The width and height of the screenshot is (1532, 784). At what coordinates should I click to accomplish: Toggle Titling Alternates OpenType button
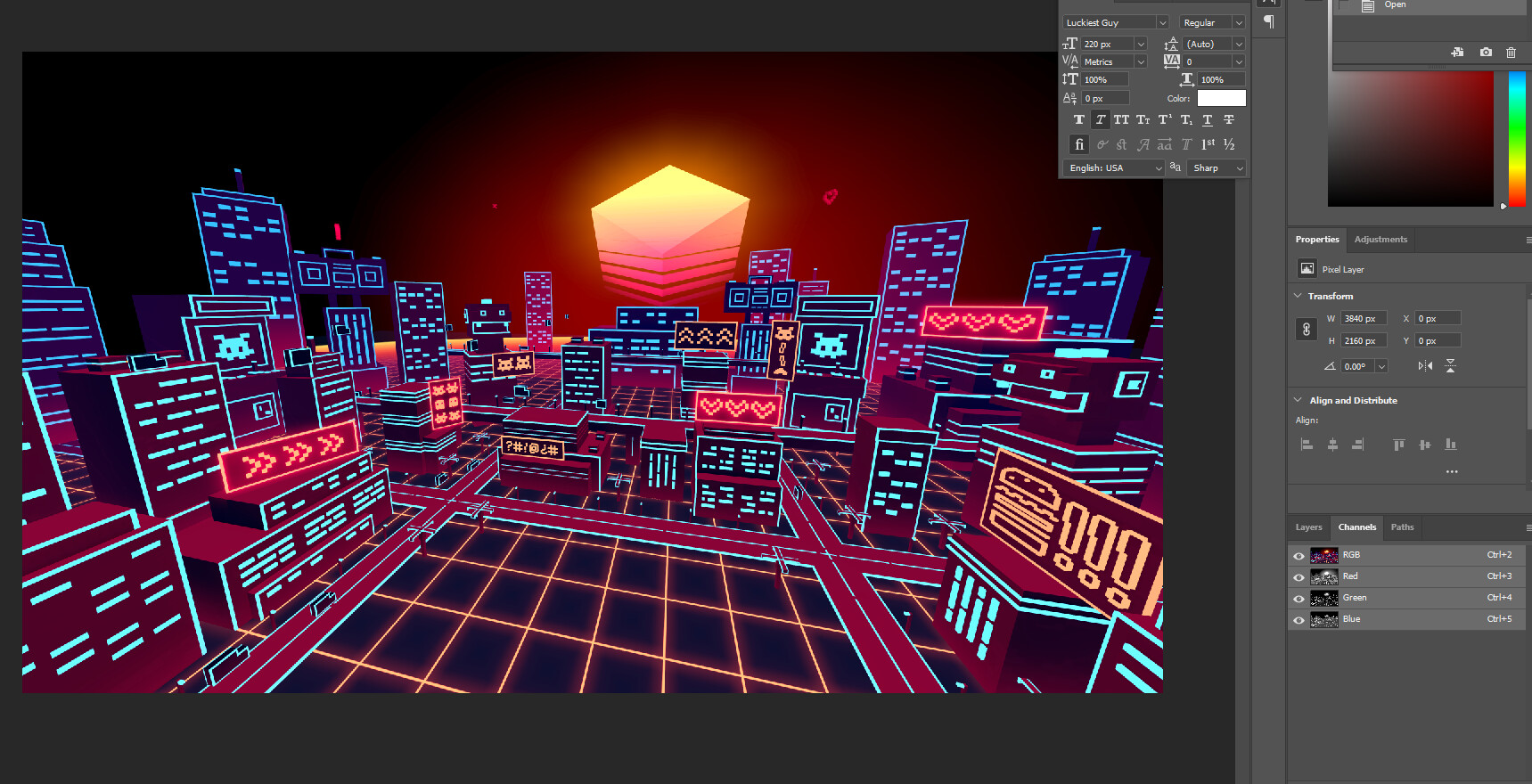pyautogui.click(x=1186, y=144)
